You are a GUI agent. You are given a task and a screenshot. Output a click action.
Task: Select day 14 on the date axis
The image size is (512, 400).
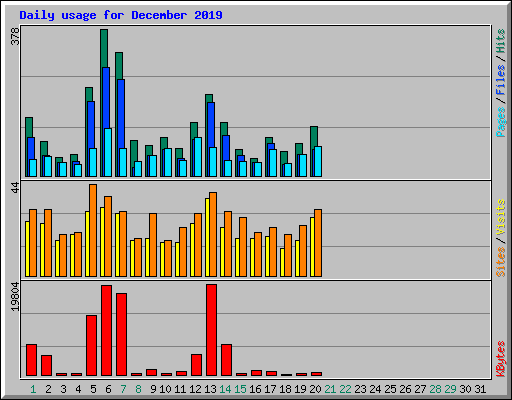pyautogui.click(x=225, y=389)
